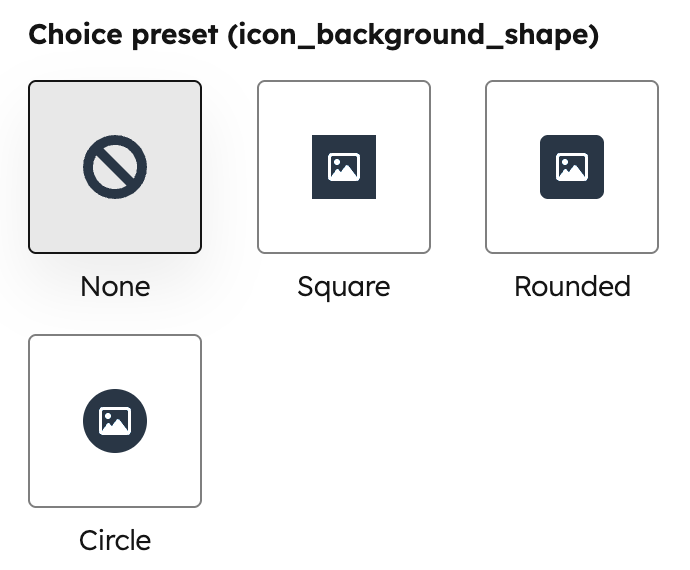Screen dimensions: 690x570
Task: Click the dark square image icon
Action: pos(344,167)
